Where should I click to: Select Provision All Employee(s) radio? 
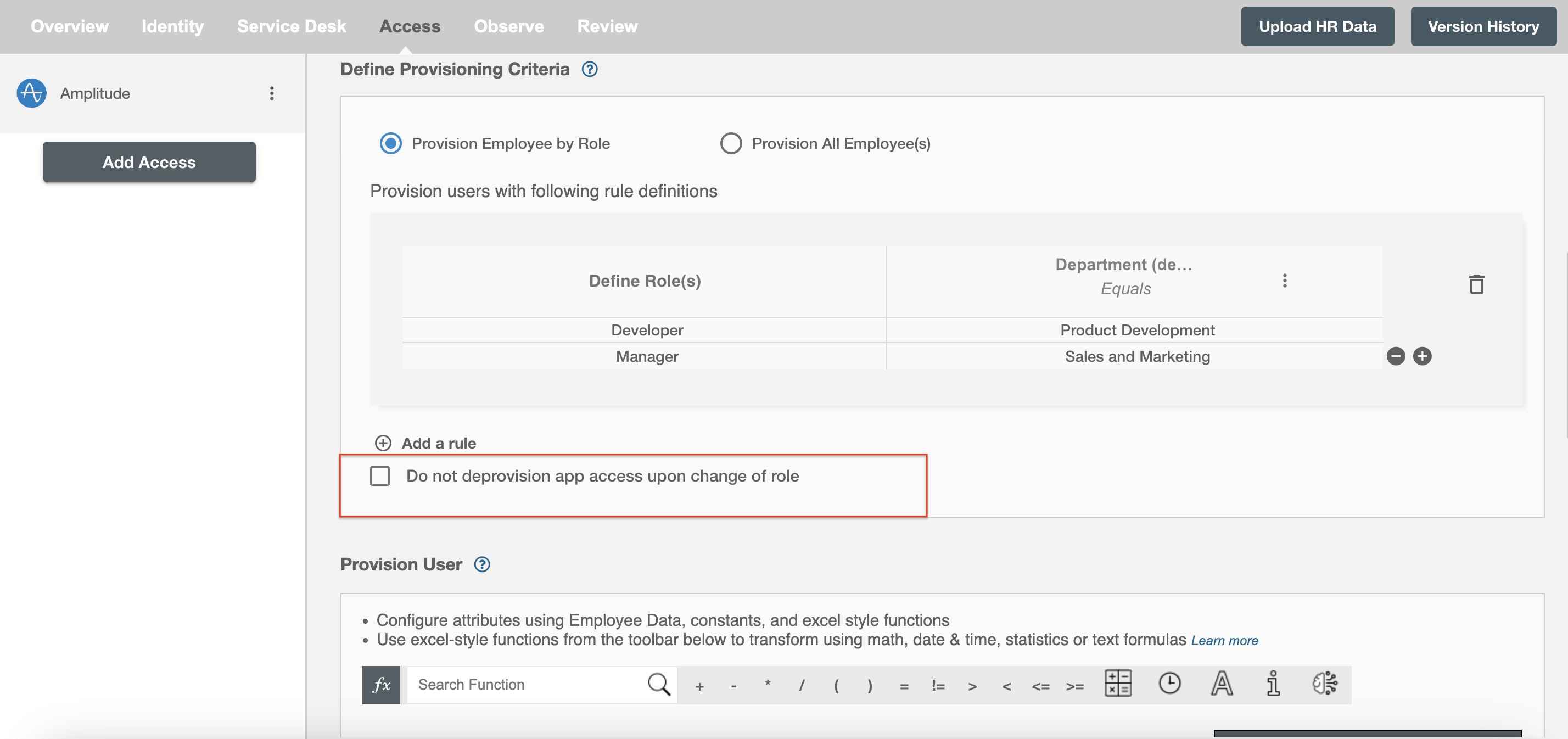coord(730,144)
